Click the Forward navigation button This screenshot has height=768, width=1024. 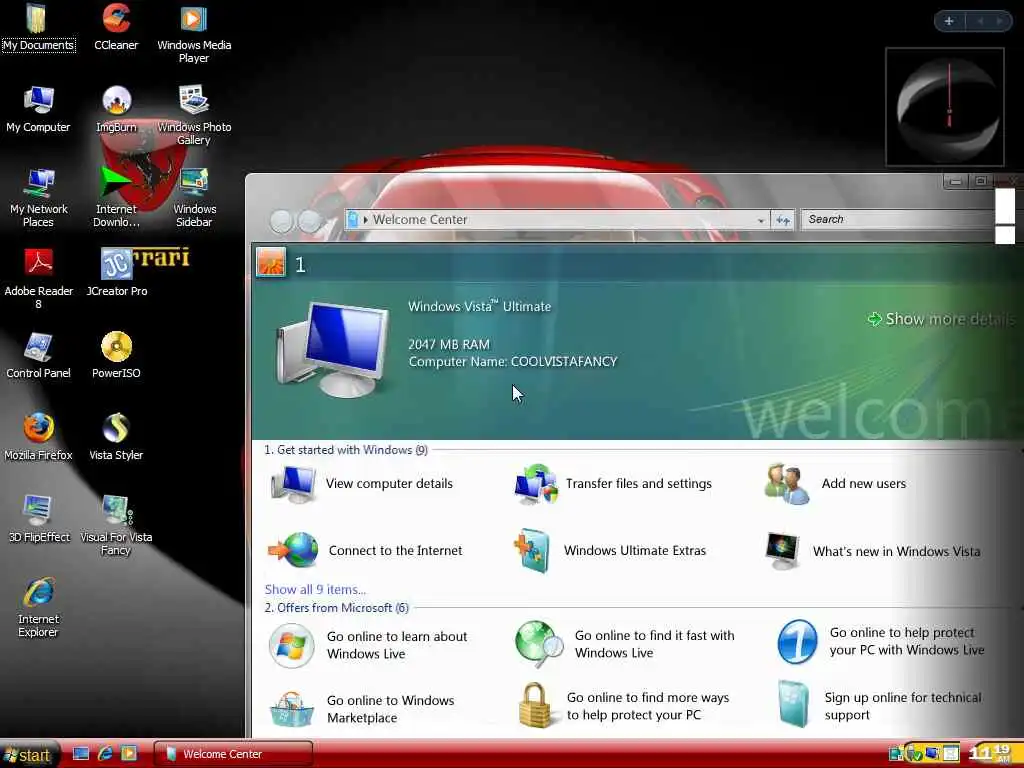(310, 222)
